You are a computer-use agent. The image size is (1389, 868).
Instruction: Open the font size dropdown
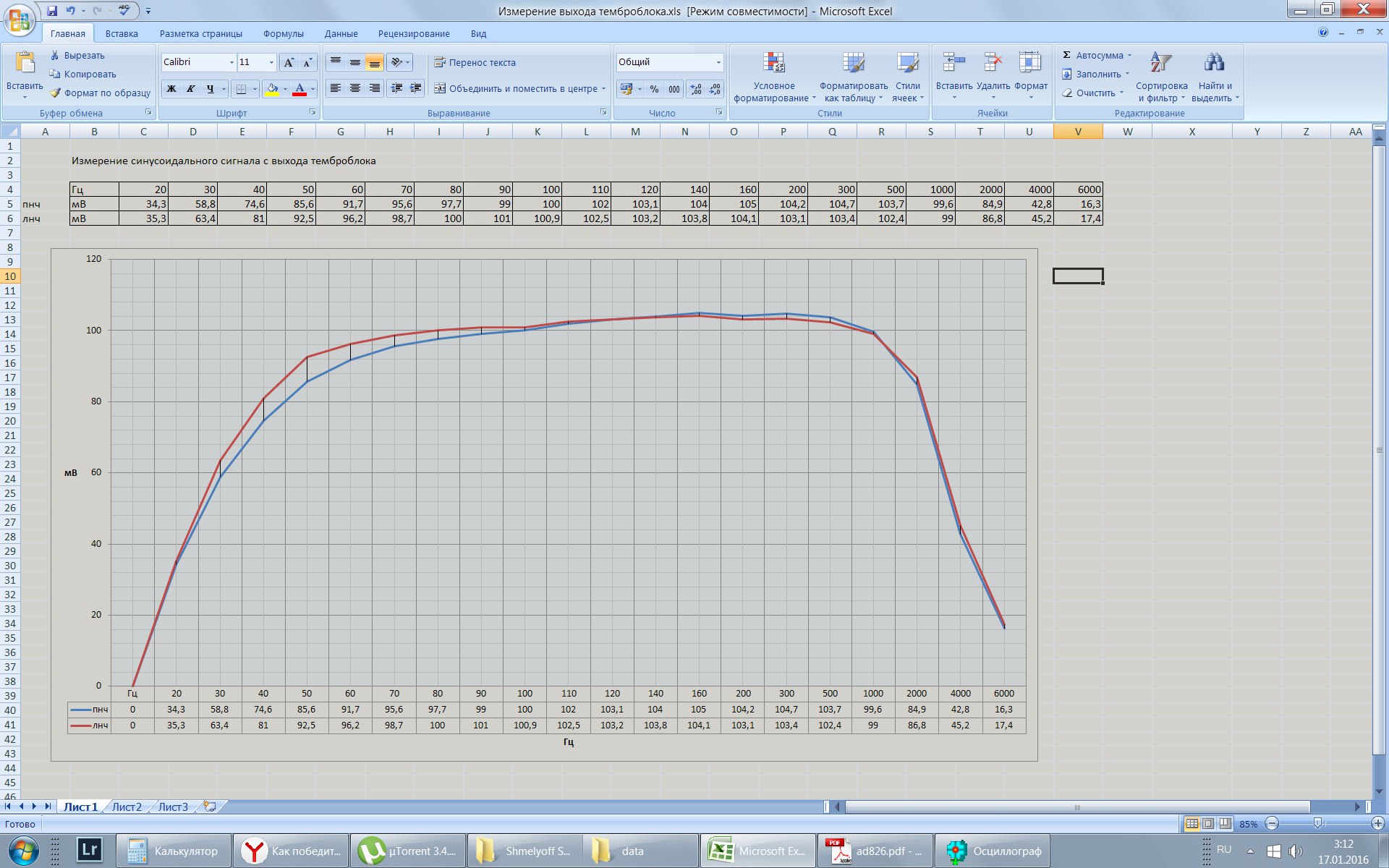click(271, 62)
